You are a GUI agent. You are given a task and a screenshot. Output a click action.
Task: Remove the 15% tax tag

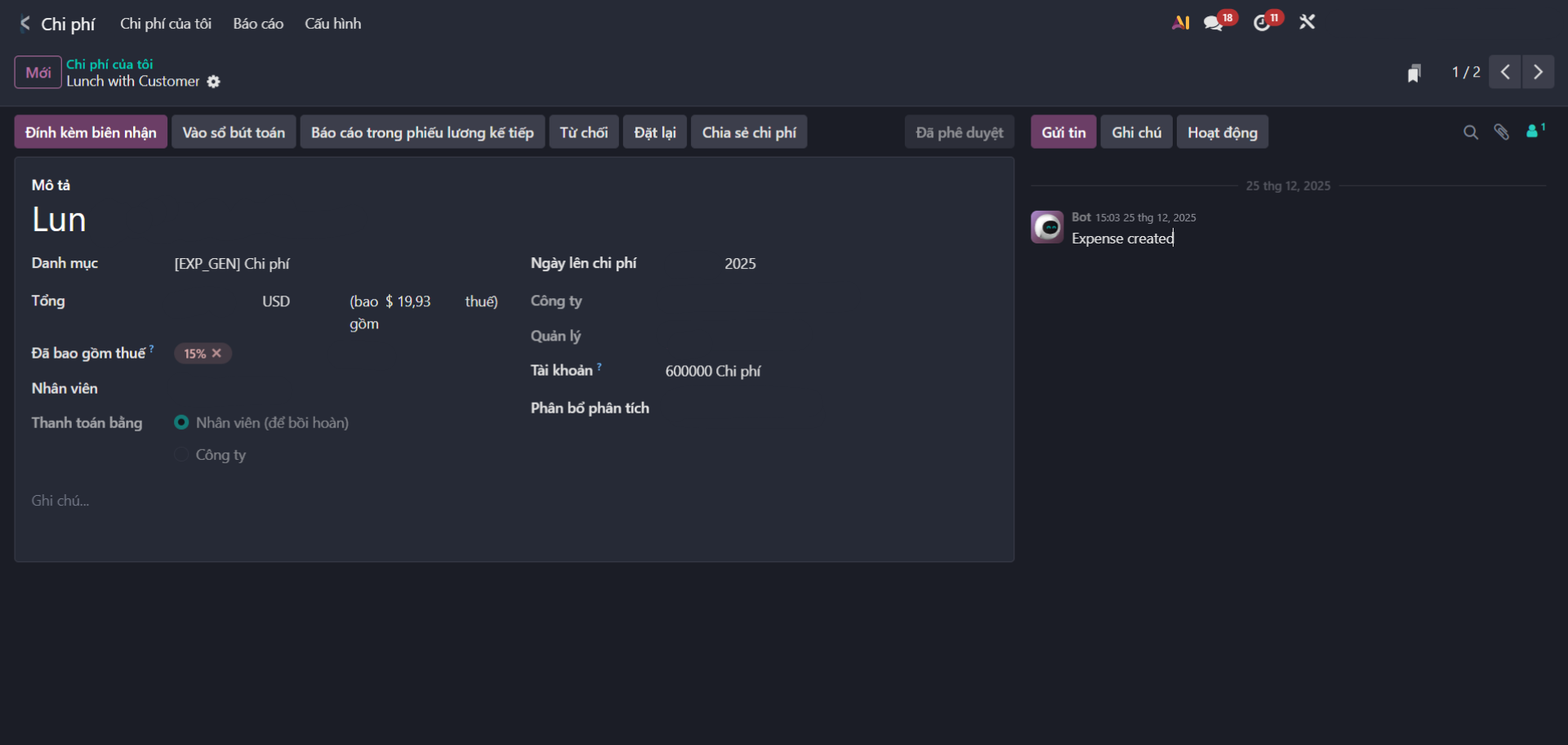[217, 354]
